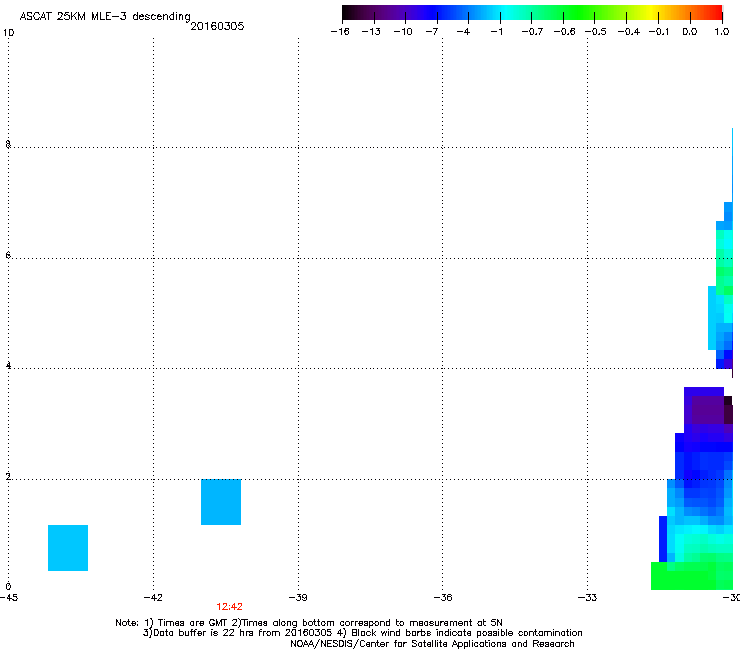Click the -4 legend label
740x650 pixels.
pyautogui.click(x=463, y=32)
